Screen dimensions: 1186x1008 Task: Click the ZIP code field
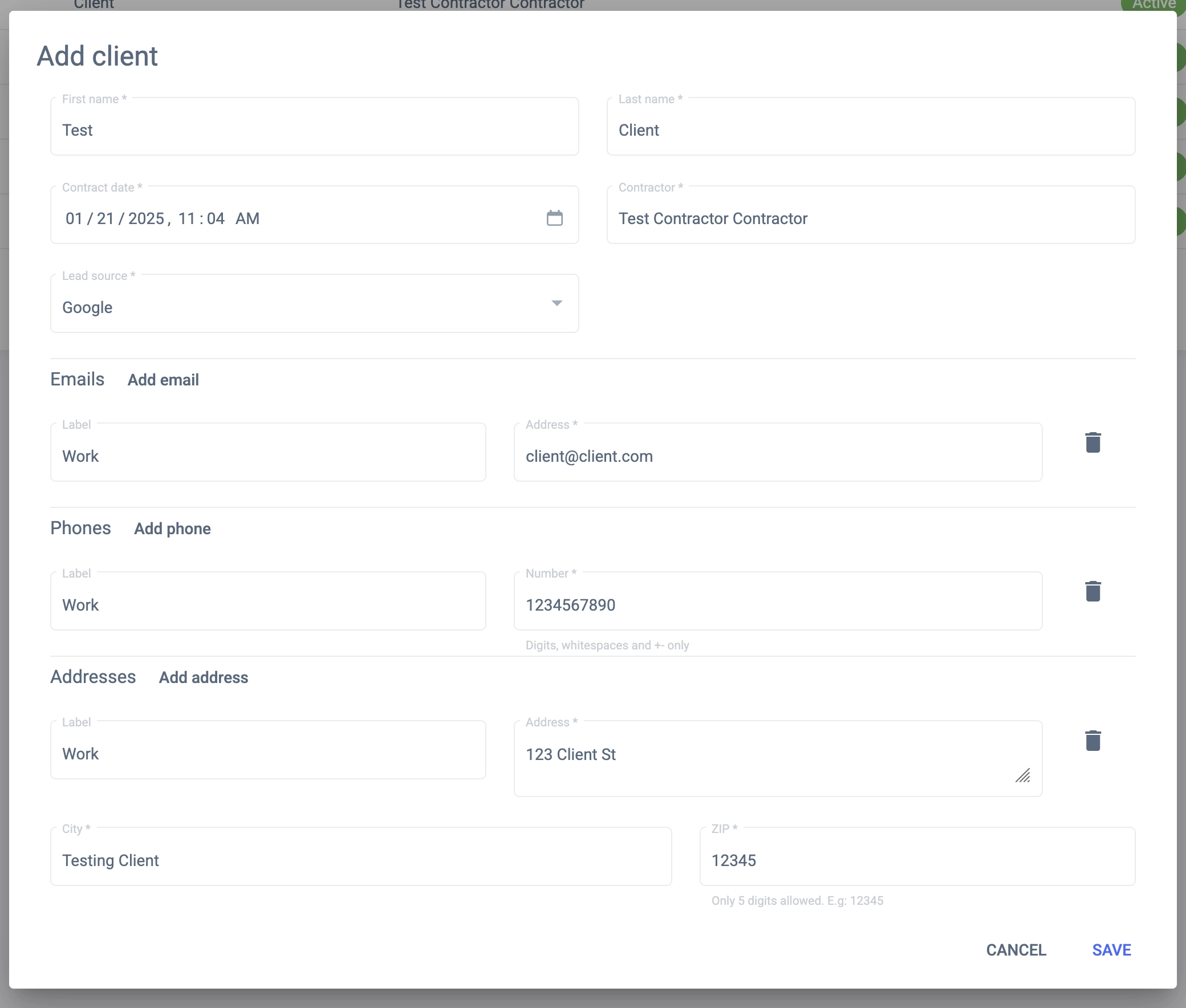(917, 860)
